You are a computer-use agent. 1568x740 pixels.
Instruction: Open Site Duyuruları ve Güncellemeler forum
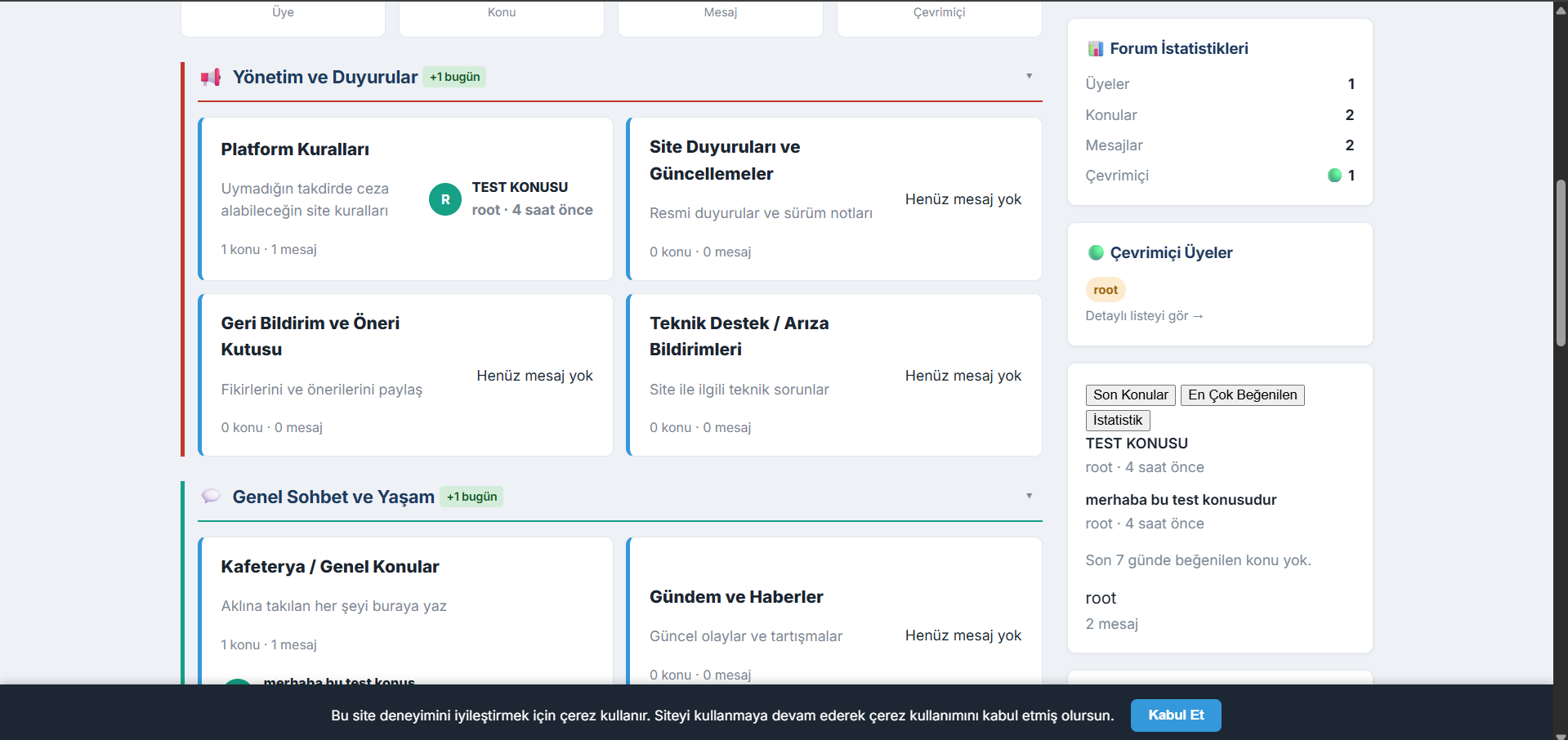(725, 160)
